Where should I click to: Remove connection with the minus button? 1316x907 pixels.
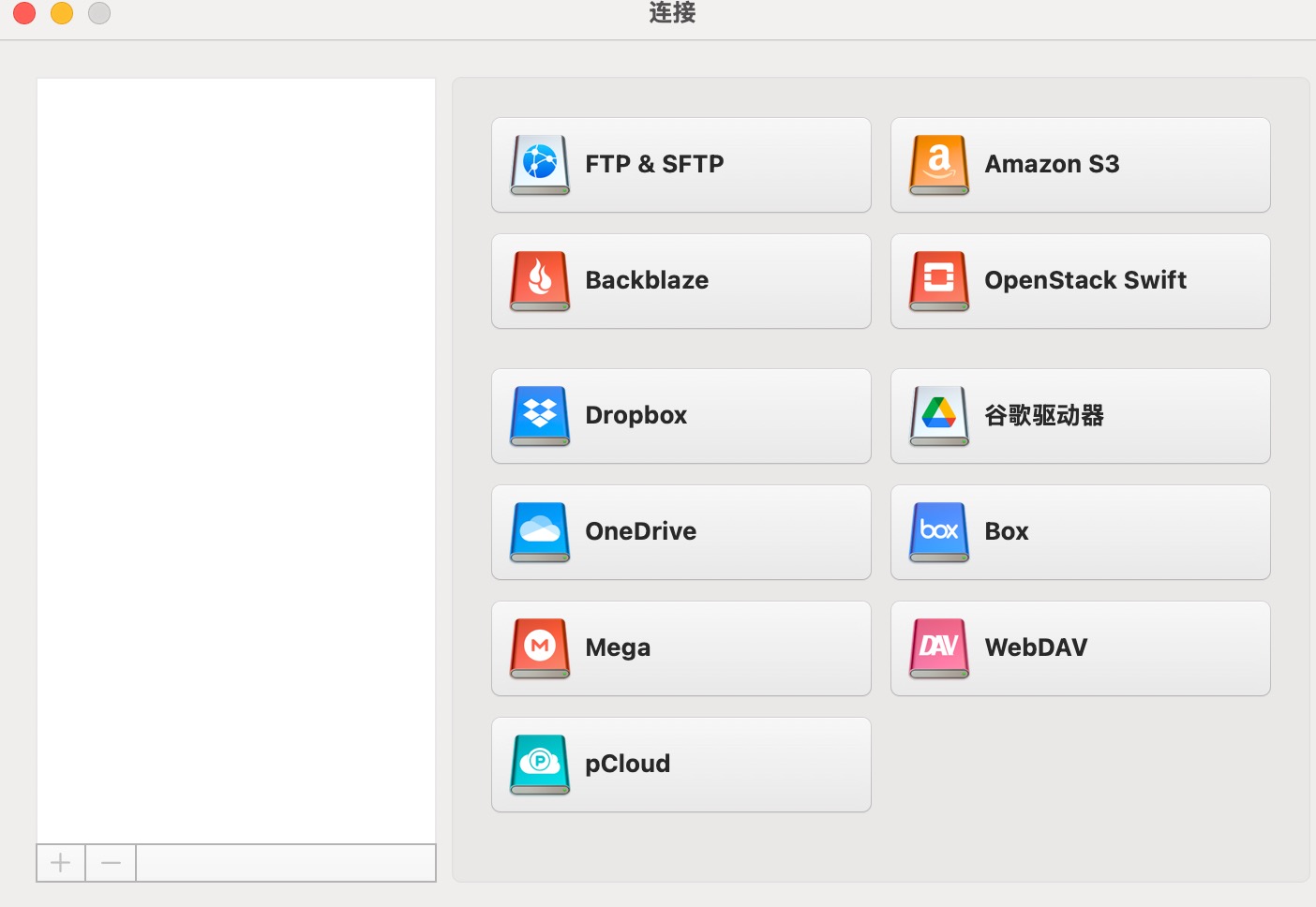(x=111, y=863)
